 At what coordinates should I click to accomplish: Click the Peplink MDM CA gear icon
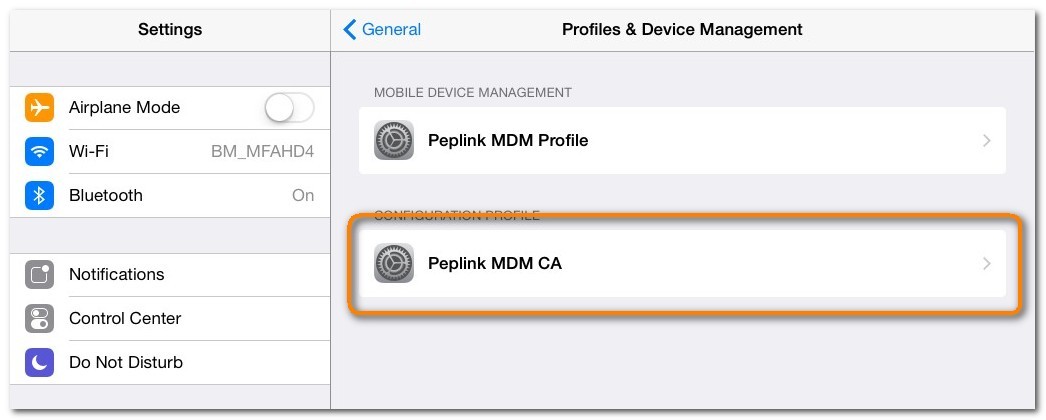click(x=394, y=264)
